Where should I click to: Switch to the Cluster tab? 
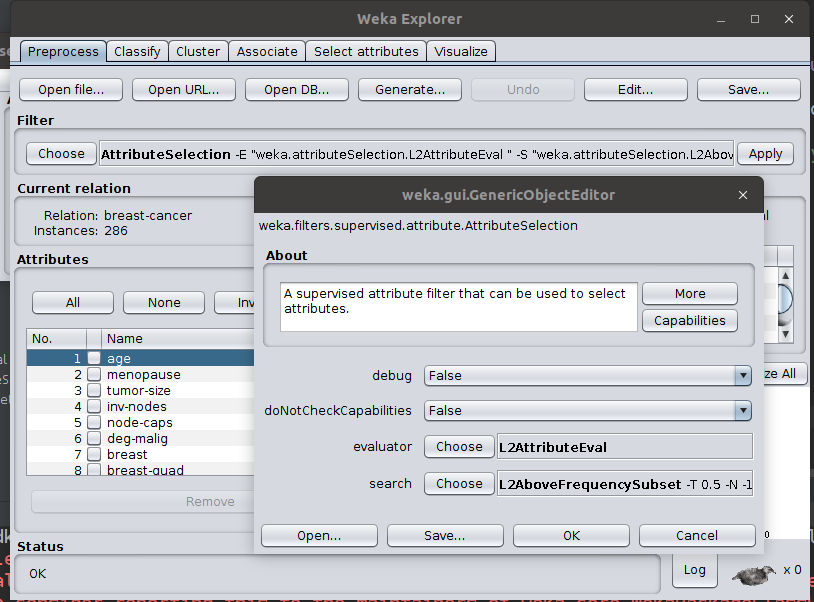pos(198,51)
